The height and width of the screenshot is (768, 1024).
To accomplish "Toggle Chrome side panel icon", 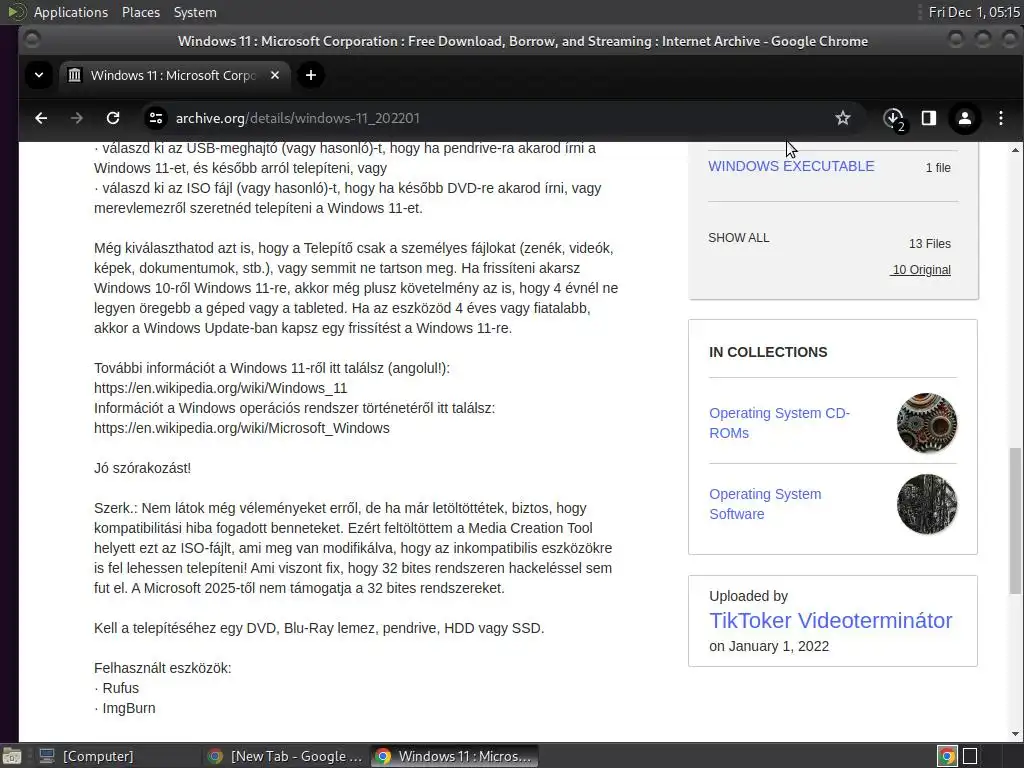I will [x=929, y=118].
